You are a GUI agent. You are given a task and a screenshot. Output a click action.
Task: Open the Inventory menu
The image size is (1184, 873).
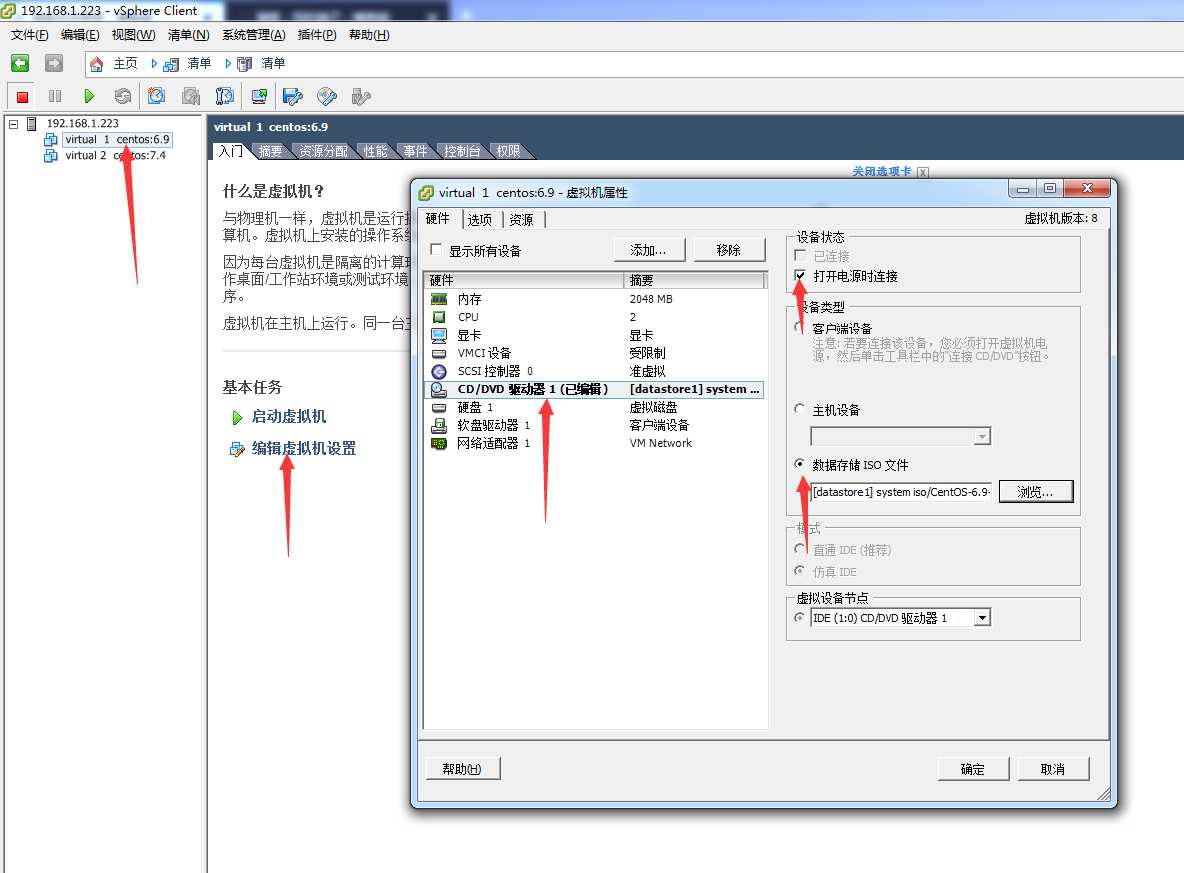(x=188, y=35)
